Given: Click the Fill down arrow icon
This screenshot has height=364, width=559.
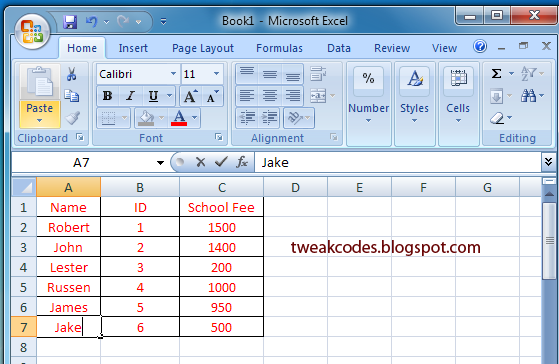Looking at the screenshot, I should pyautogui.click(x=496, y=96).
